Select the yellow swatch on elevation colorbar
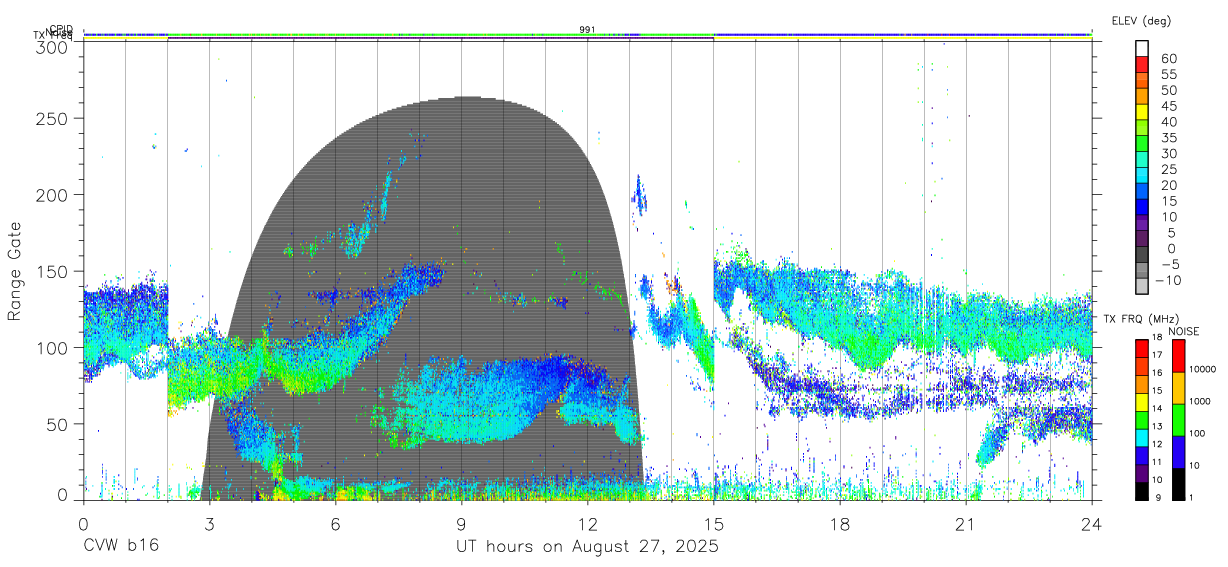 1143,113
